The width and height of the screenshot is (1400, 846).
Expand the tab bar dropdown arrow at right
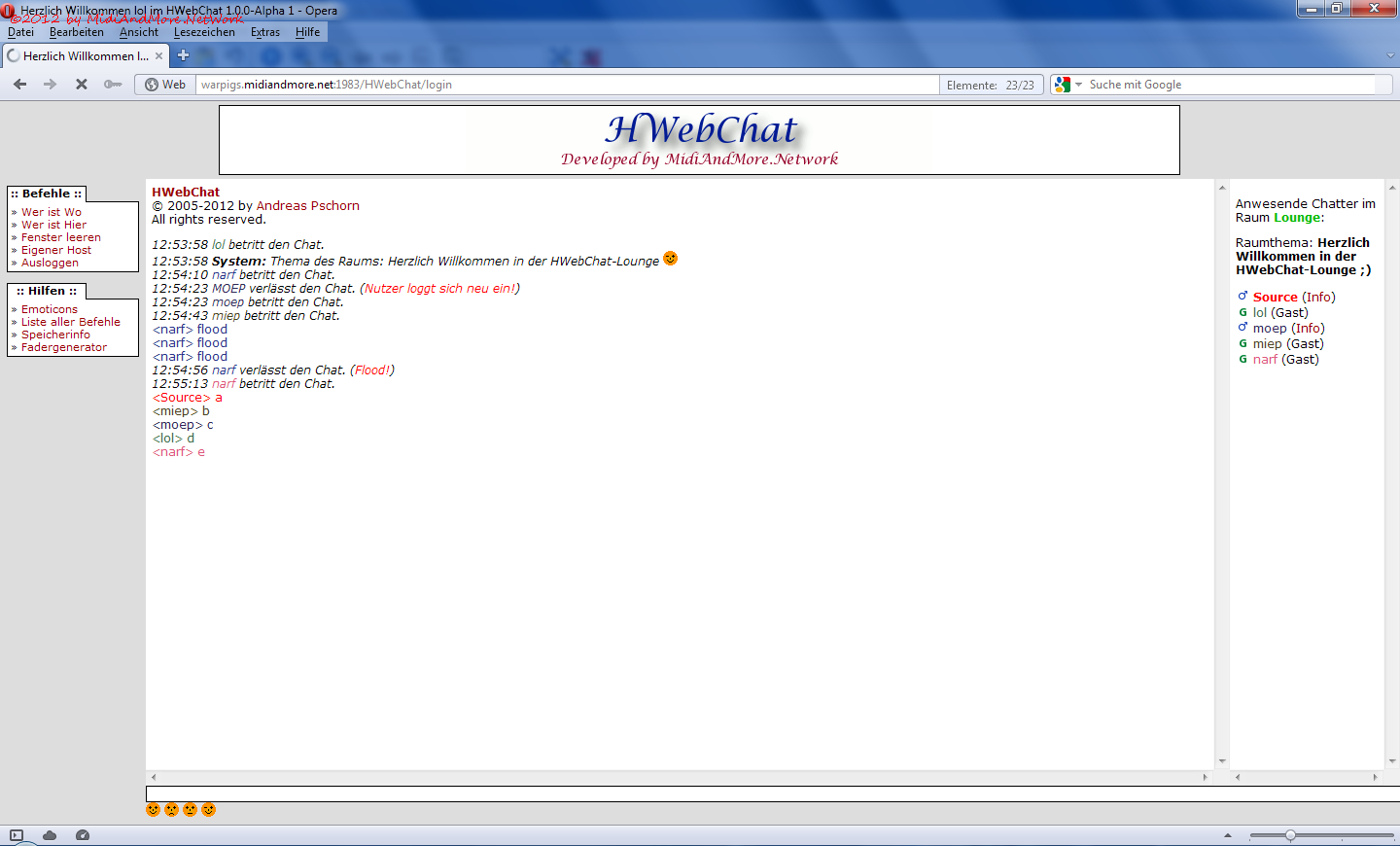pos(1390,56)
